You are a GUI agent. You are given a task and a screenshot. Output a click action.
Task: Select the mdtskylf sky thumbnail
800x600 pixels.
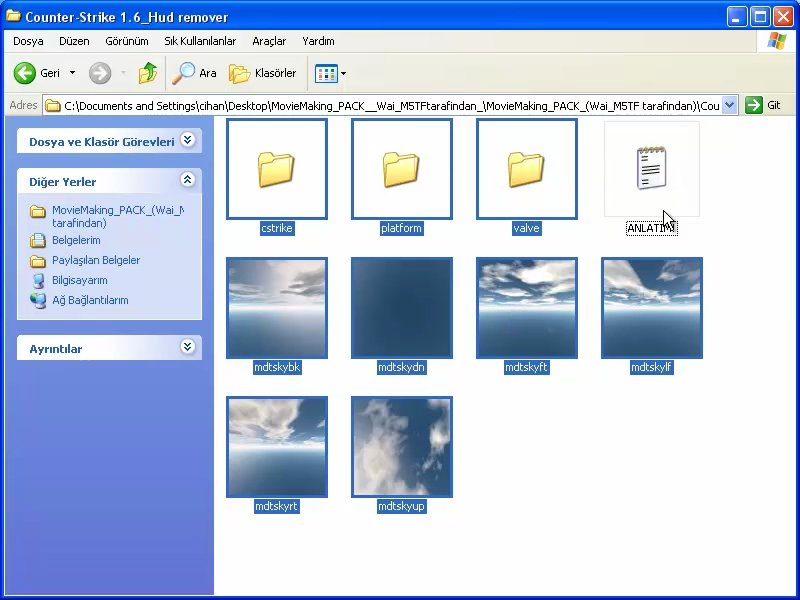[x=652, y=308]
